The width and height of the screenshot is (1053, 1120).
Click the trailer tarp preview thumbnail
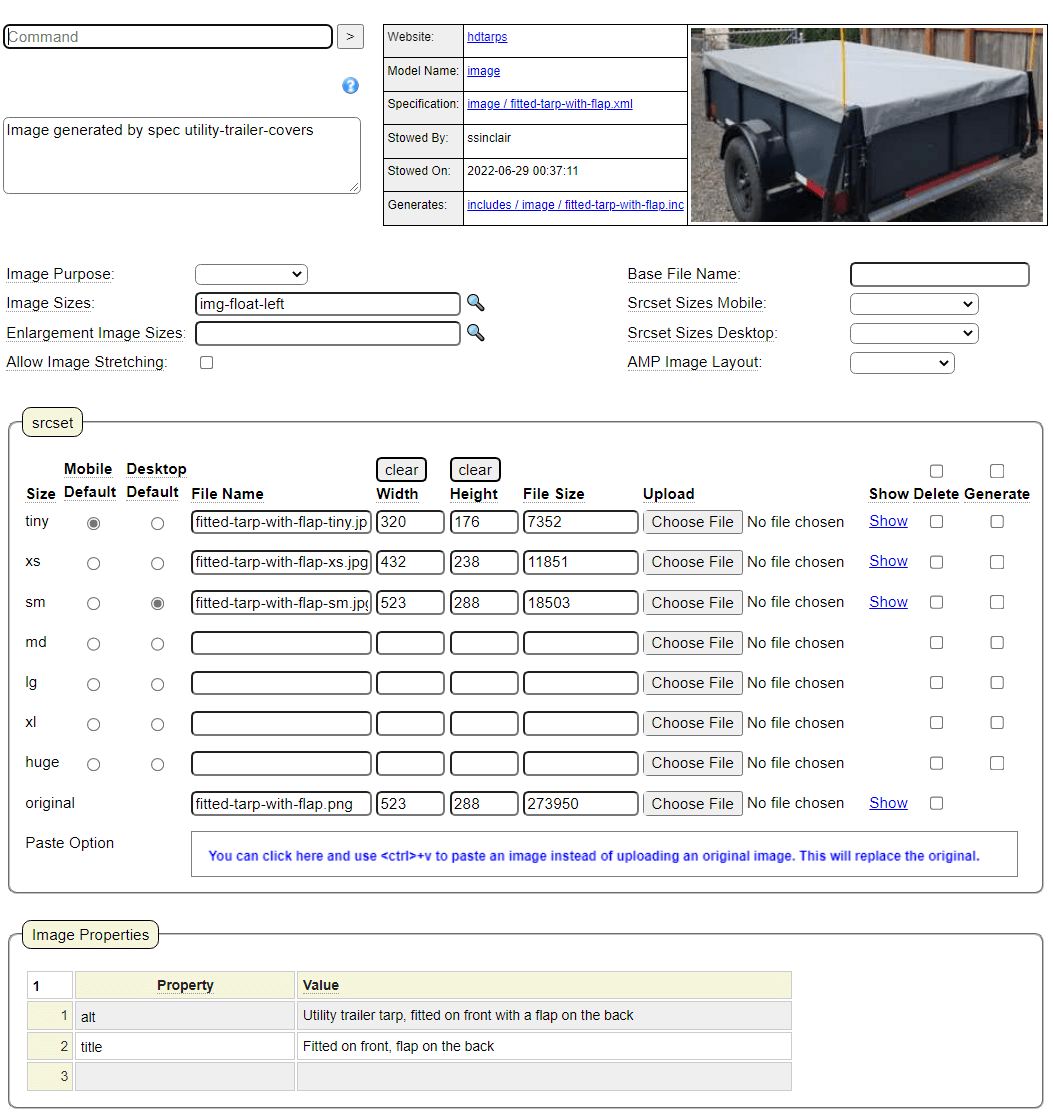[867, 125]
